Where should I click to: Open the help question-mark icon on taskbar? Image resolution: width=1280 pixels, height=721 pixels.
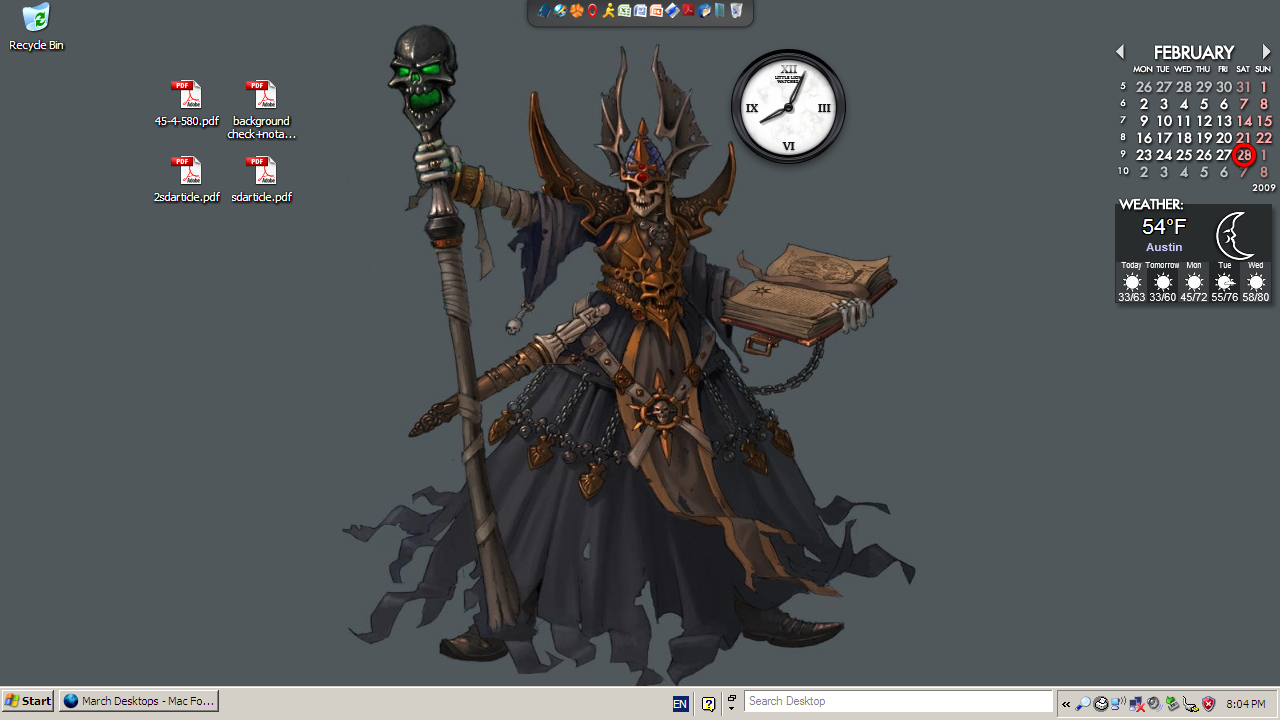708,703
